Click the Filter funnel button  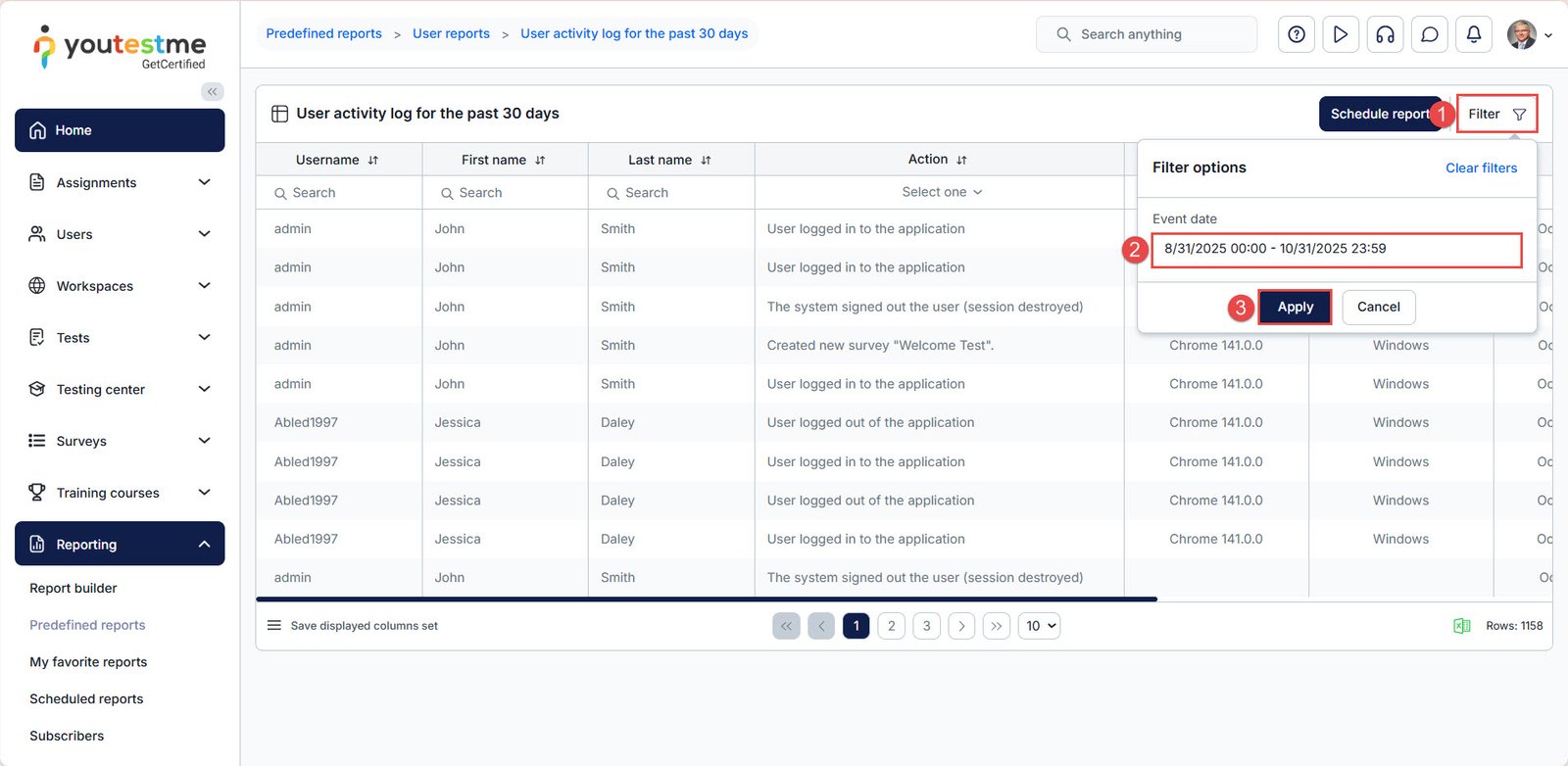1496,114
